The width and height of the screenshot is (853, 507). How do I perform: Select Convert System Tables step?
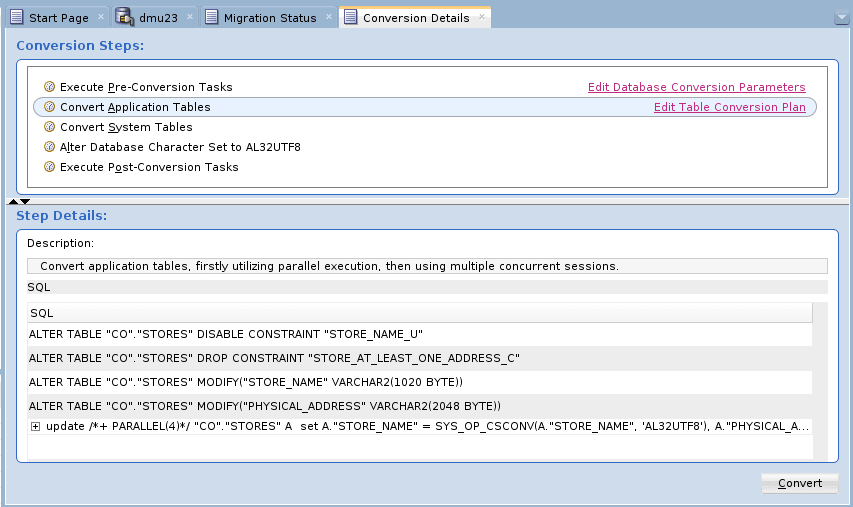coord(126,127)
